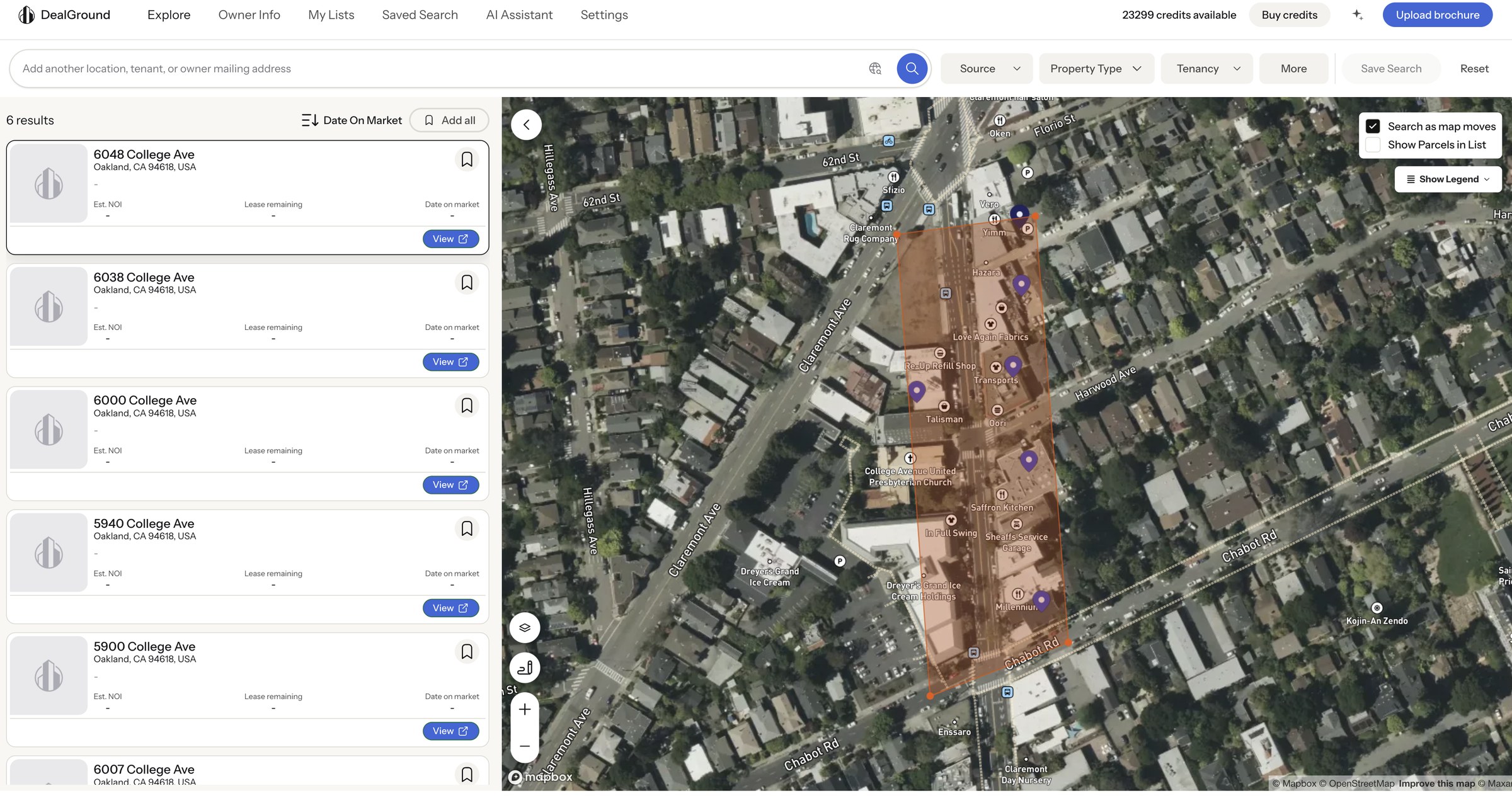Click purple map pin near Millennium
The image size is (1512, 803).
coord(1041,600)
